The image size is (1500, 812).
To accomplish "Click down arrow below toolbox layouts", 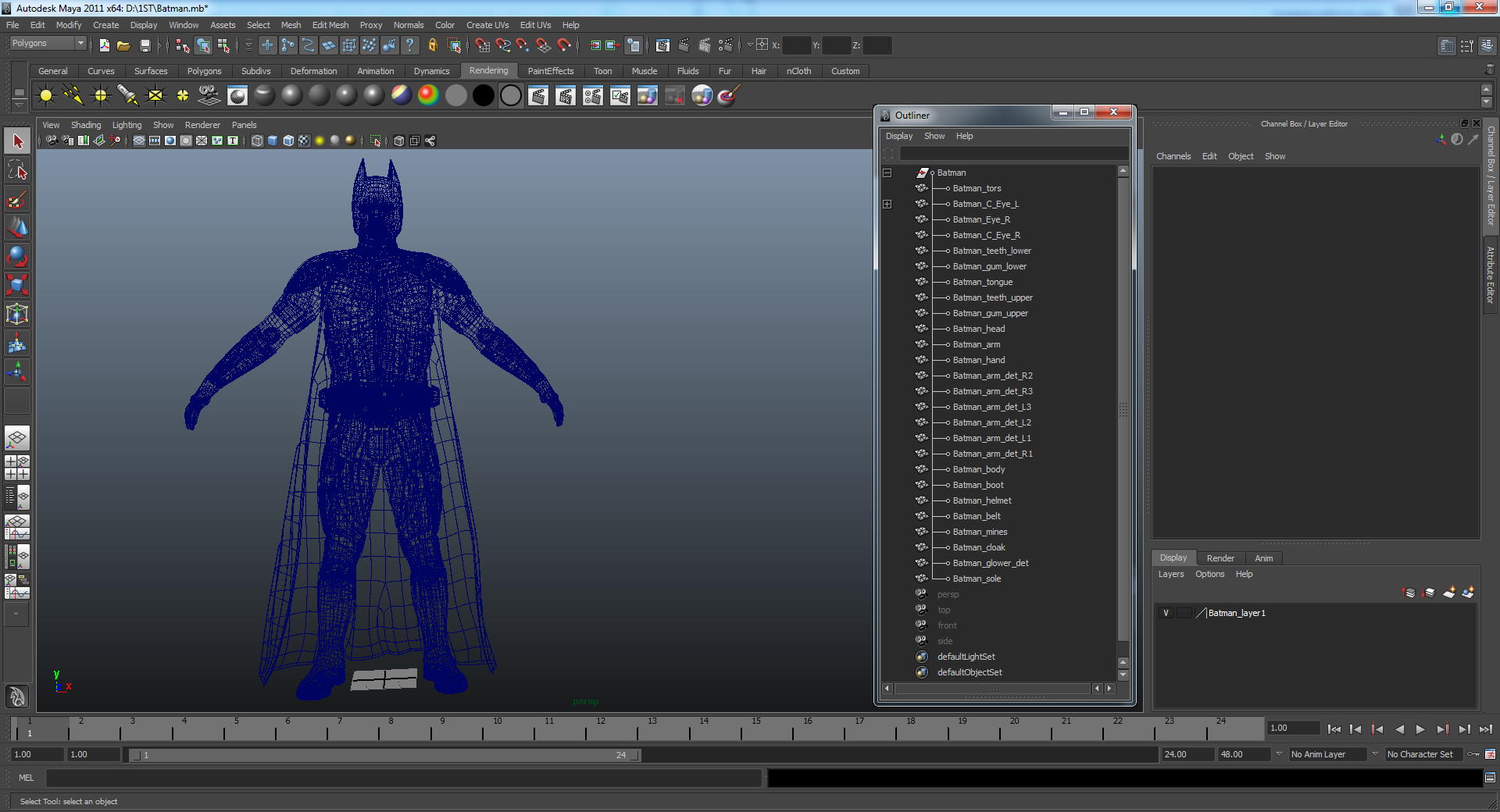I will click(16, 614).
